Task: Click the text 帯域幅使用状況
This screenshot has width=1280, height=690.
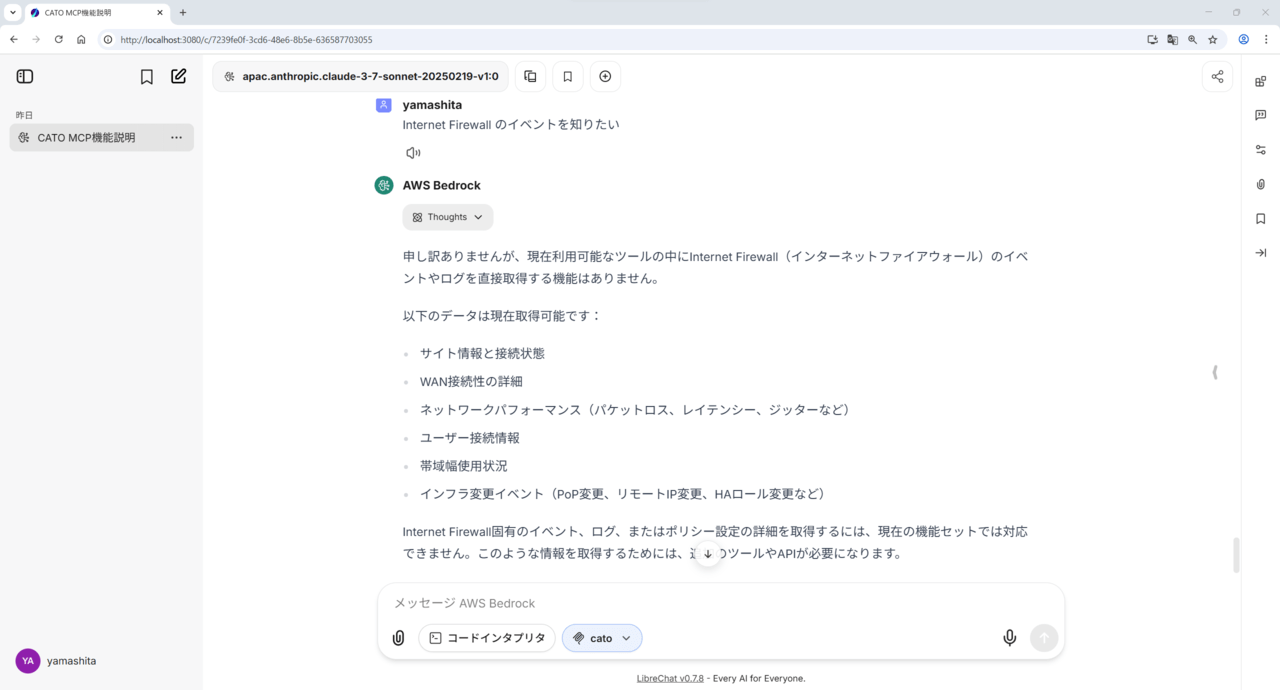Action: click(464, 466)
